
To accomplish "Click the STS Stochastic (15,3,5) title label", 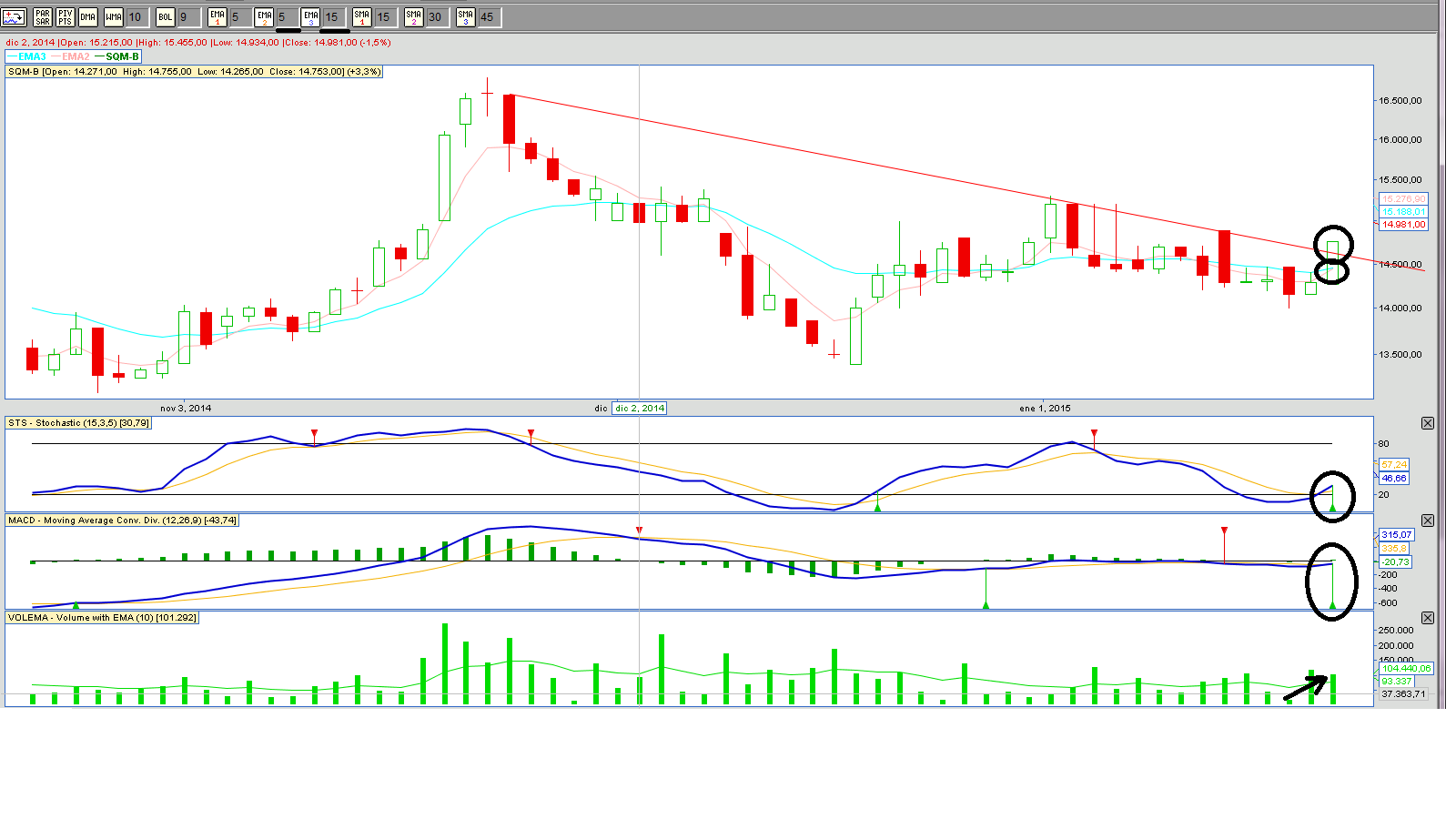I will tap(79, 423).
